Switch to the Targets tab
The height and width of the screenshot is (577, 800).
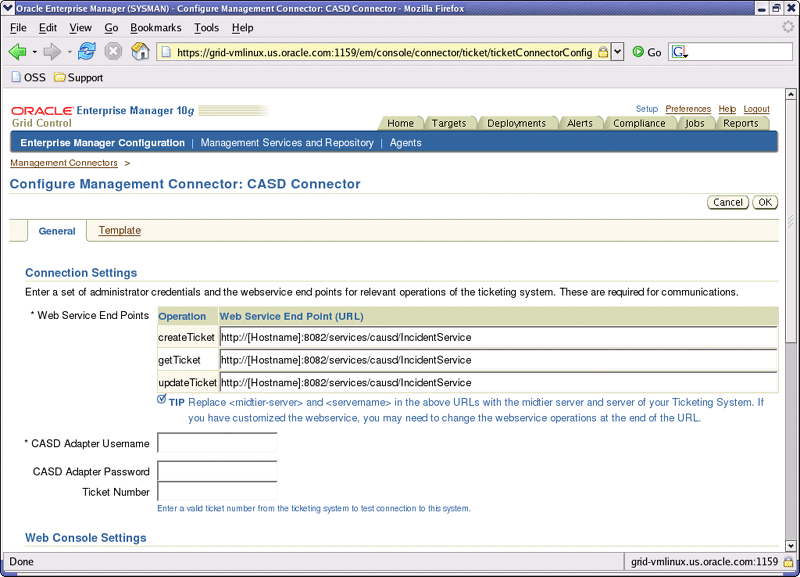pos(449,123)
